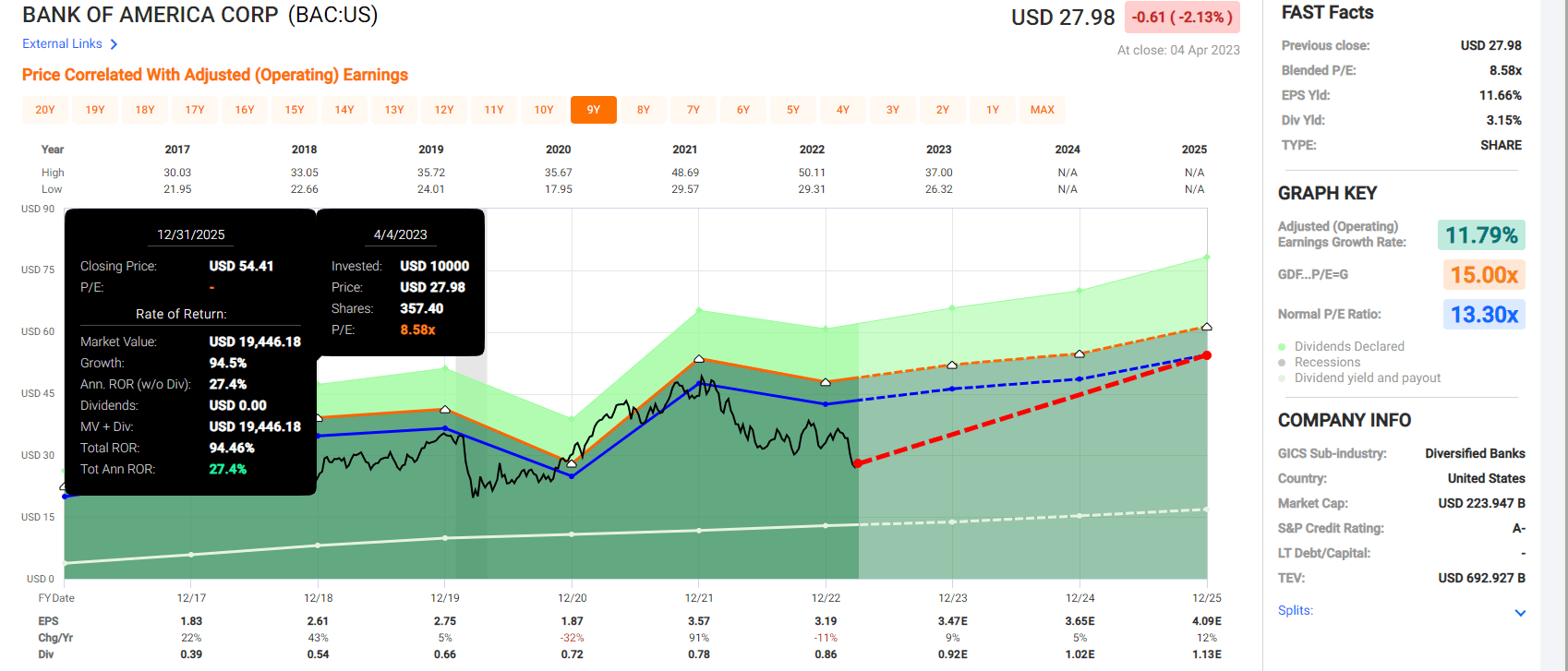Switch to the 11Y range
1568x671 pixels.
click(494, 110)
